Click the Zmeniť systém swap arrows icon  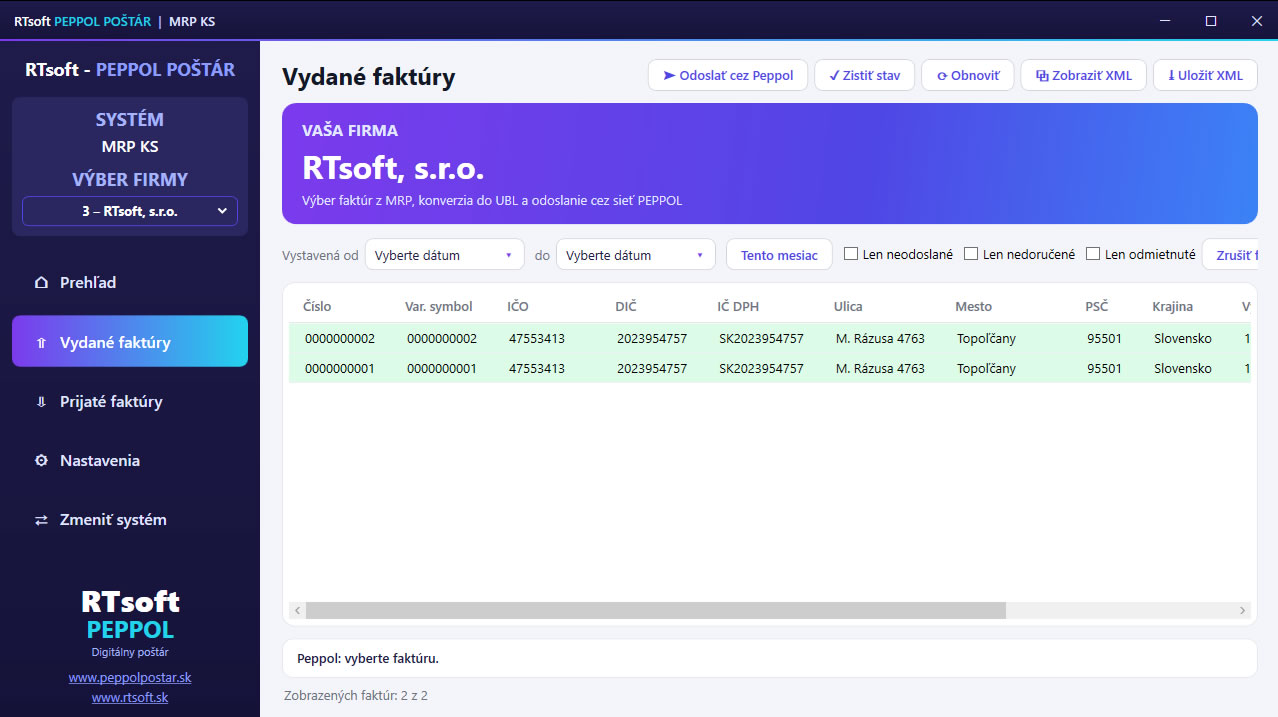(41, 520)
